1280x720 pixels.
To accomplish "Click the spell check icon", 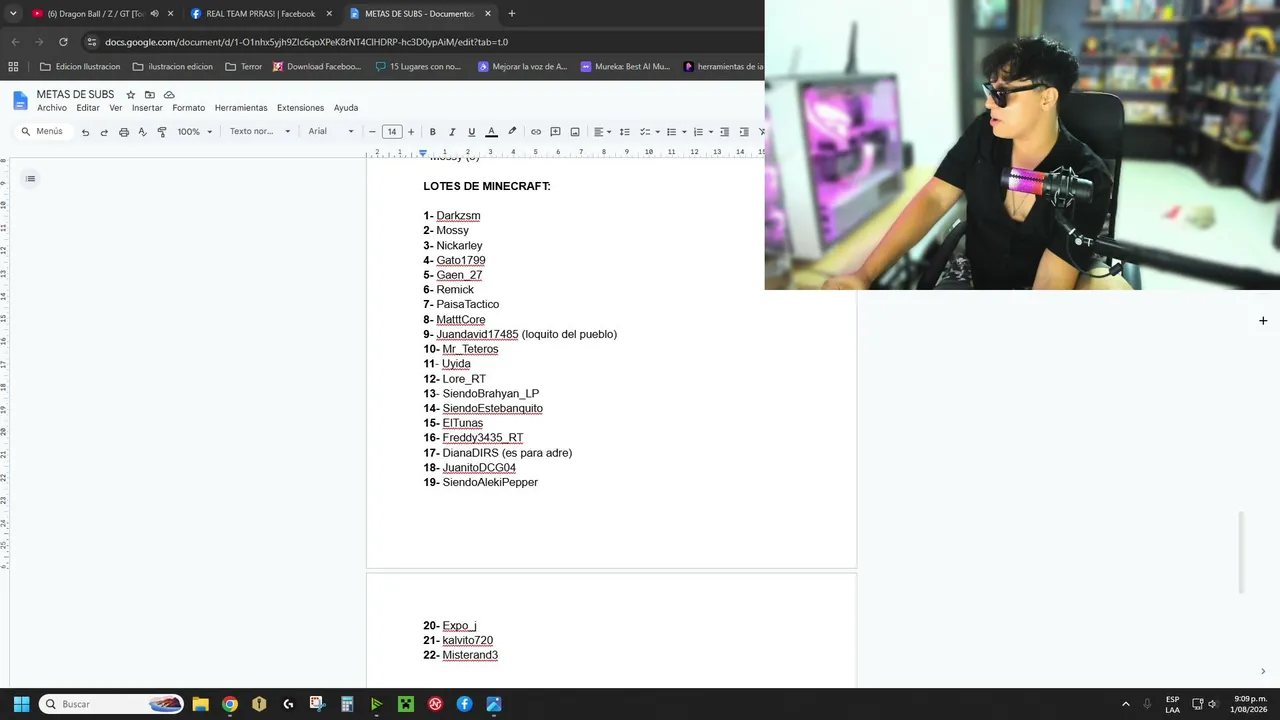I will tap(142, 132).
